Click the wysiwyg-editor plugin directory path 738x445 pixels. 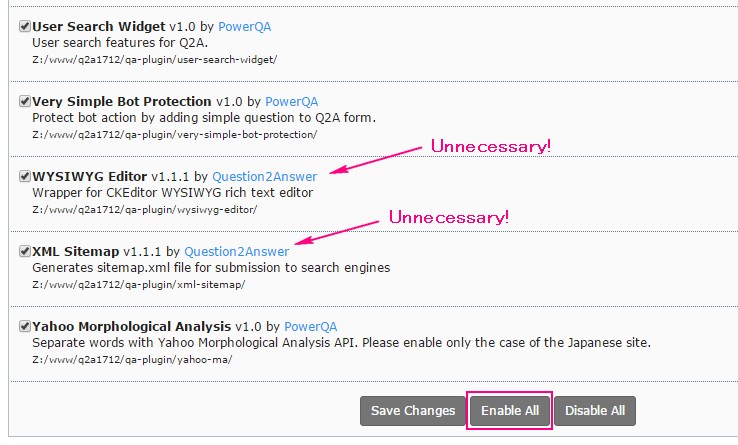click(146, 210)
